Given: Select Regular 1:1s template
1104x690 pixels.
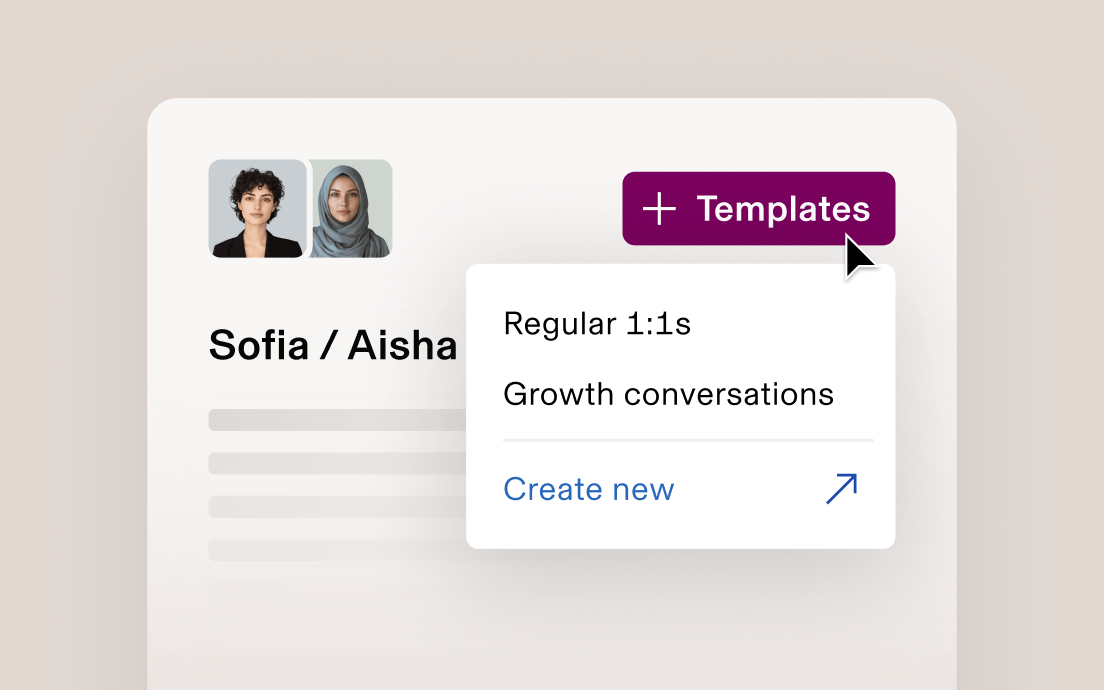Looking at the screenshot, I should pos(597,323).
